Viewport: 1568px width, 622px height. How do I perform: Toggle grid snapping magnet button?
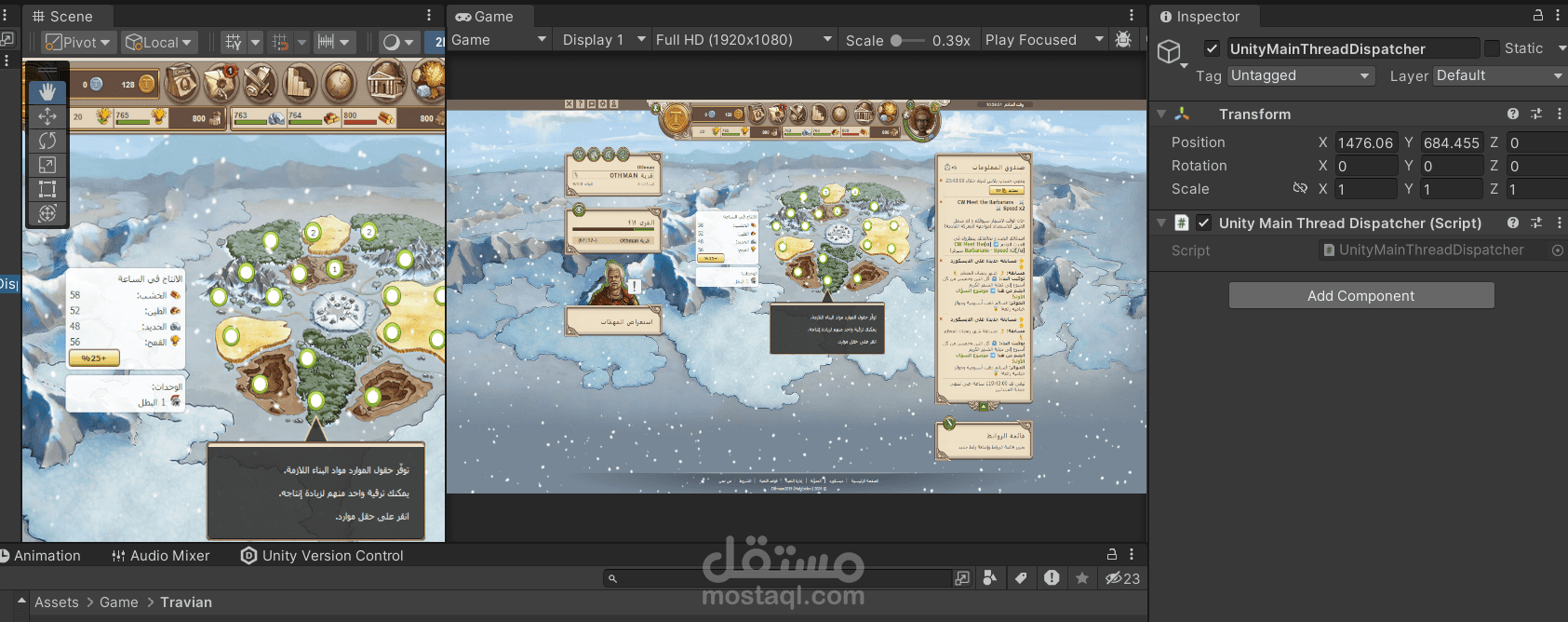coord(279,42)
